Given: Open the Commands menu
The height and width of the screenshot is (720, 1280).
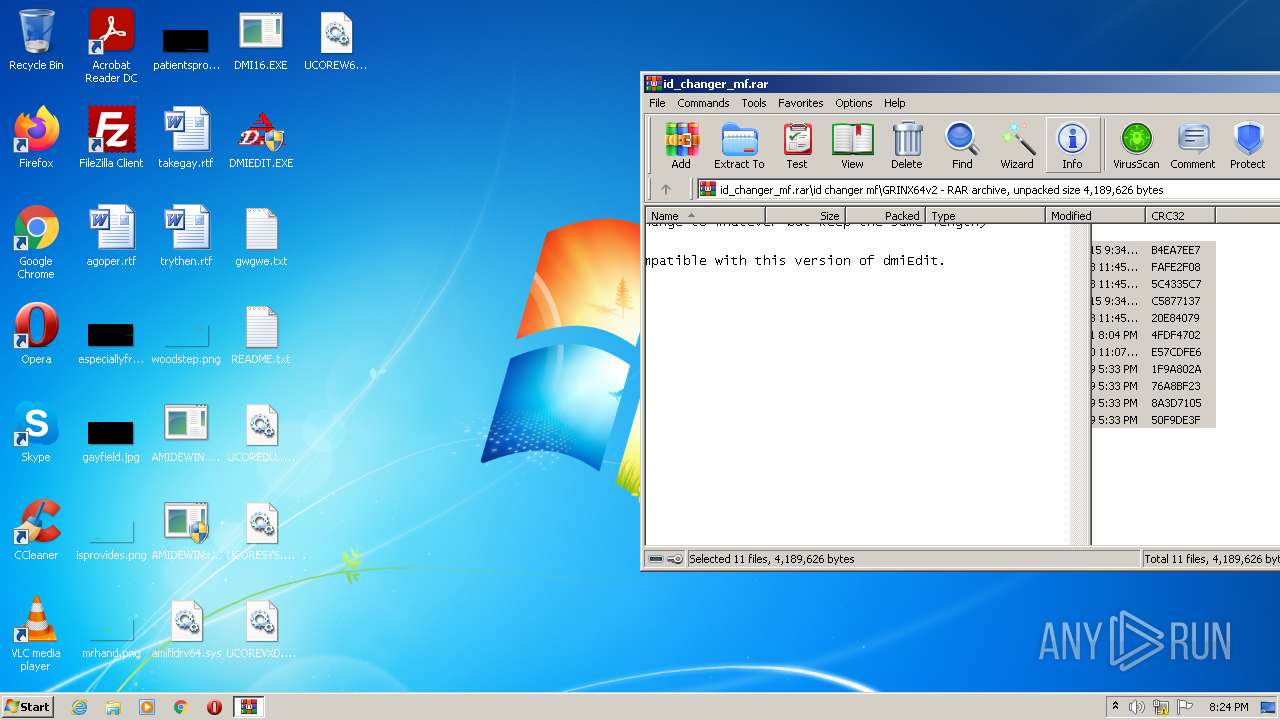Looking at the screenshot, I should 703,103.
